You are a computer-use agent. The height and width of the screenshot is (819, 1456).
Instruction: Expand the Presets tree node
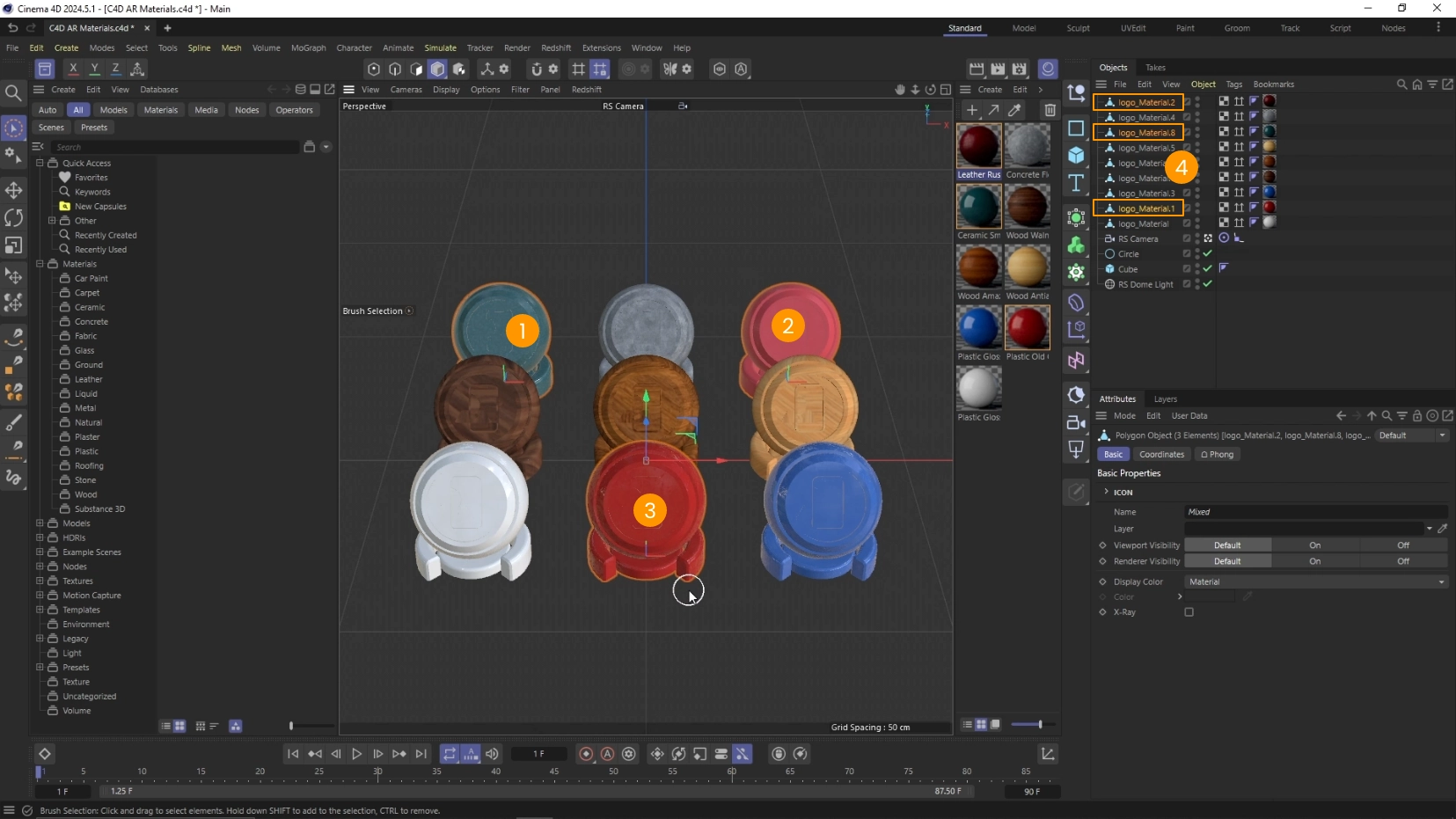[x=40, y=668]
